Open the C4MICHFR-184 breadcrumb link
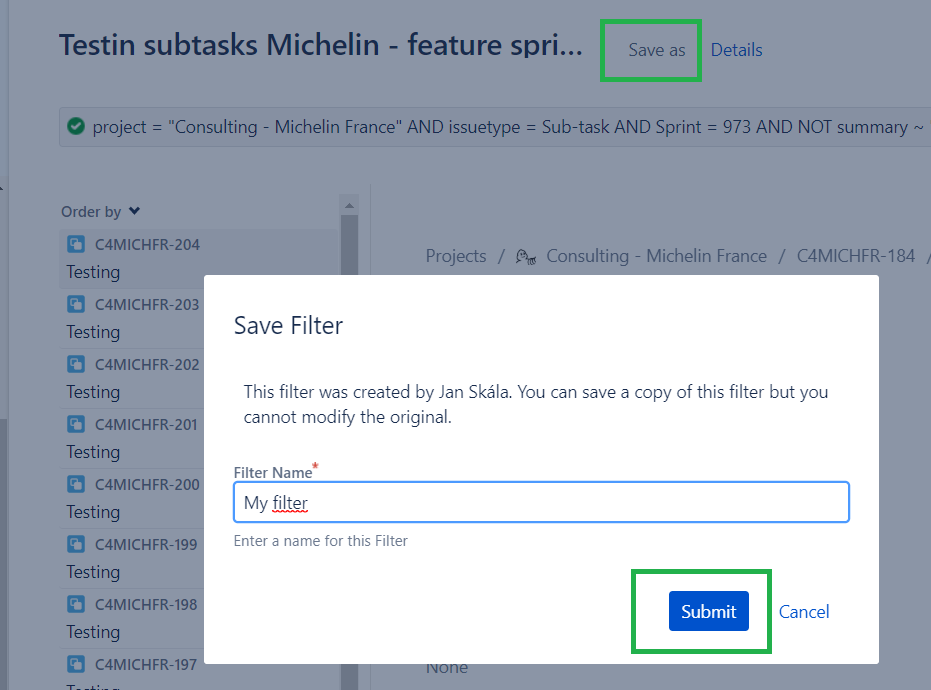Image resolution: width=931 pixels, height=690 pixels. coord(856,256)
